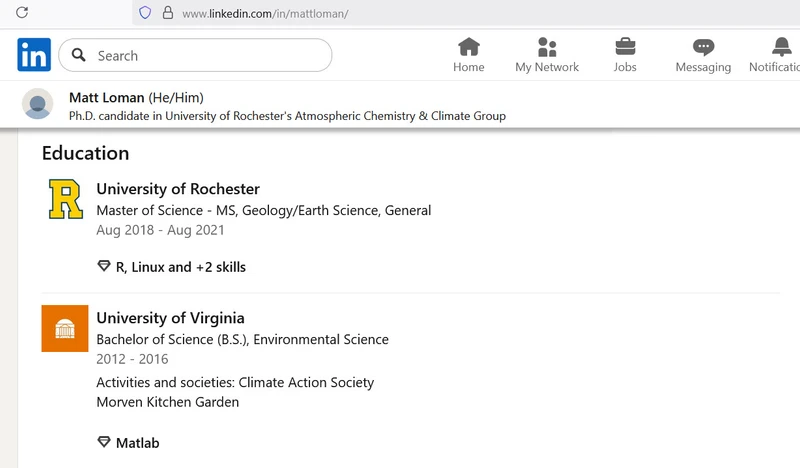Click the shield tracking protection icon
The width and height of the screenshot is (800, 468).
point(145,13)
